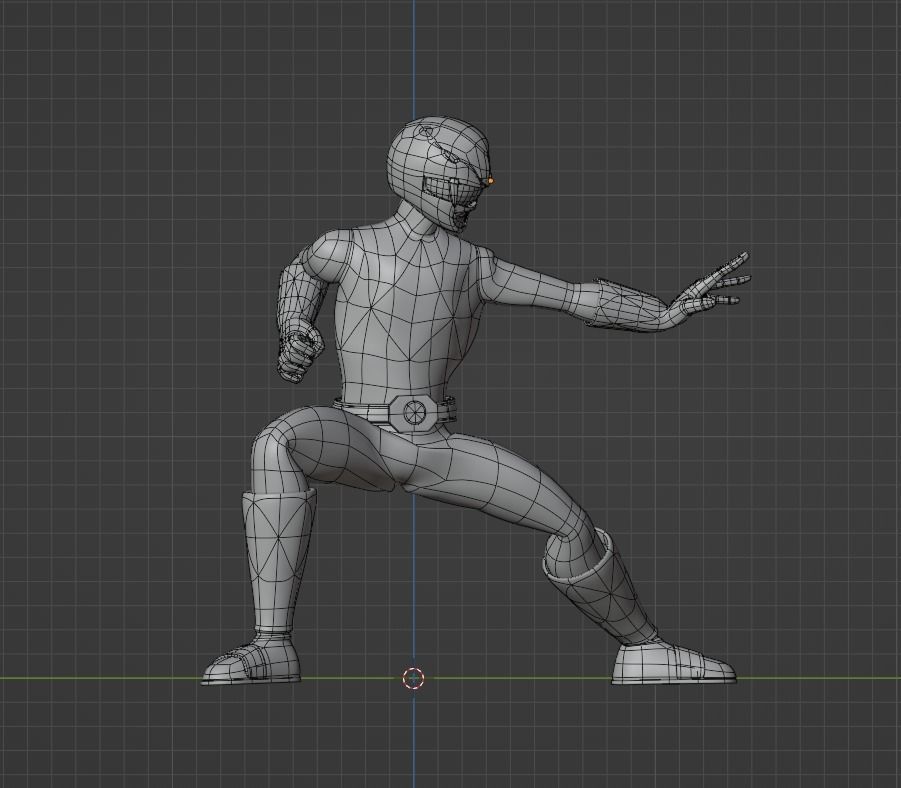This screenshot has width=901, height=788.
Task: Click the 3D cursor at the world origin
Action: [x=413, y=678]
